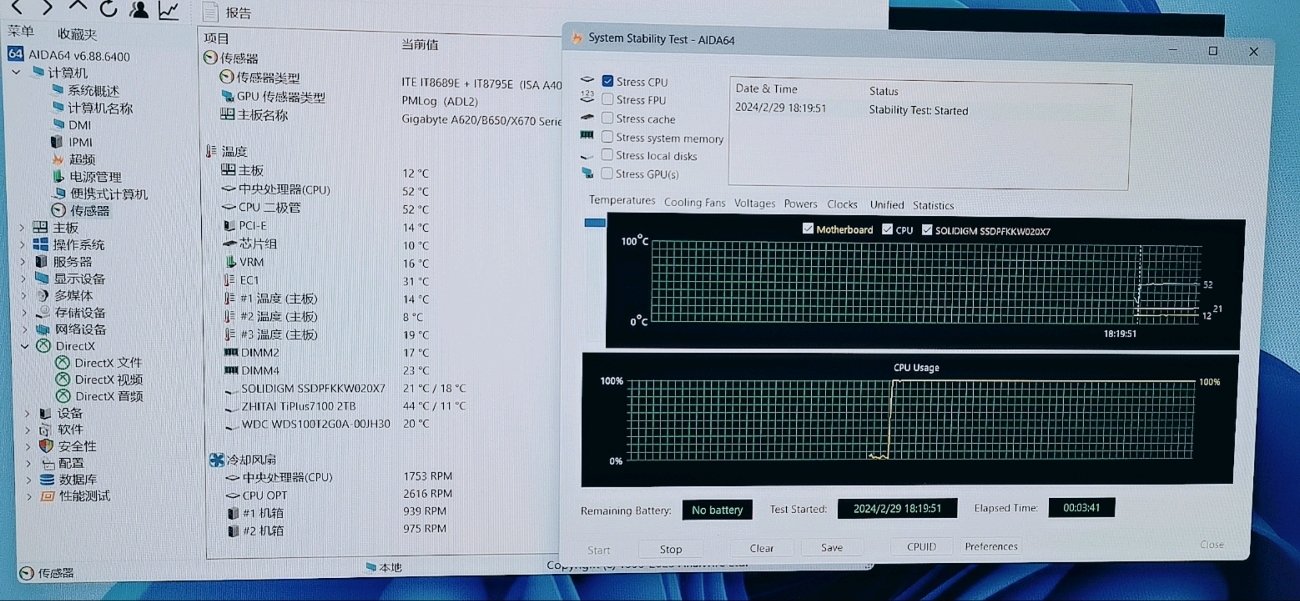Open 计算机名称 via its tree icon
This screenshot has width=1300, height=601.
57,107
